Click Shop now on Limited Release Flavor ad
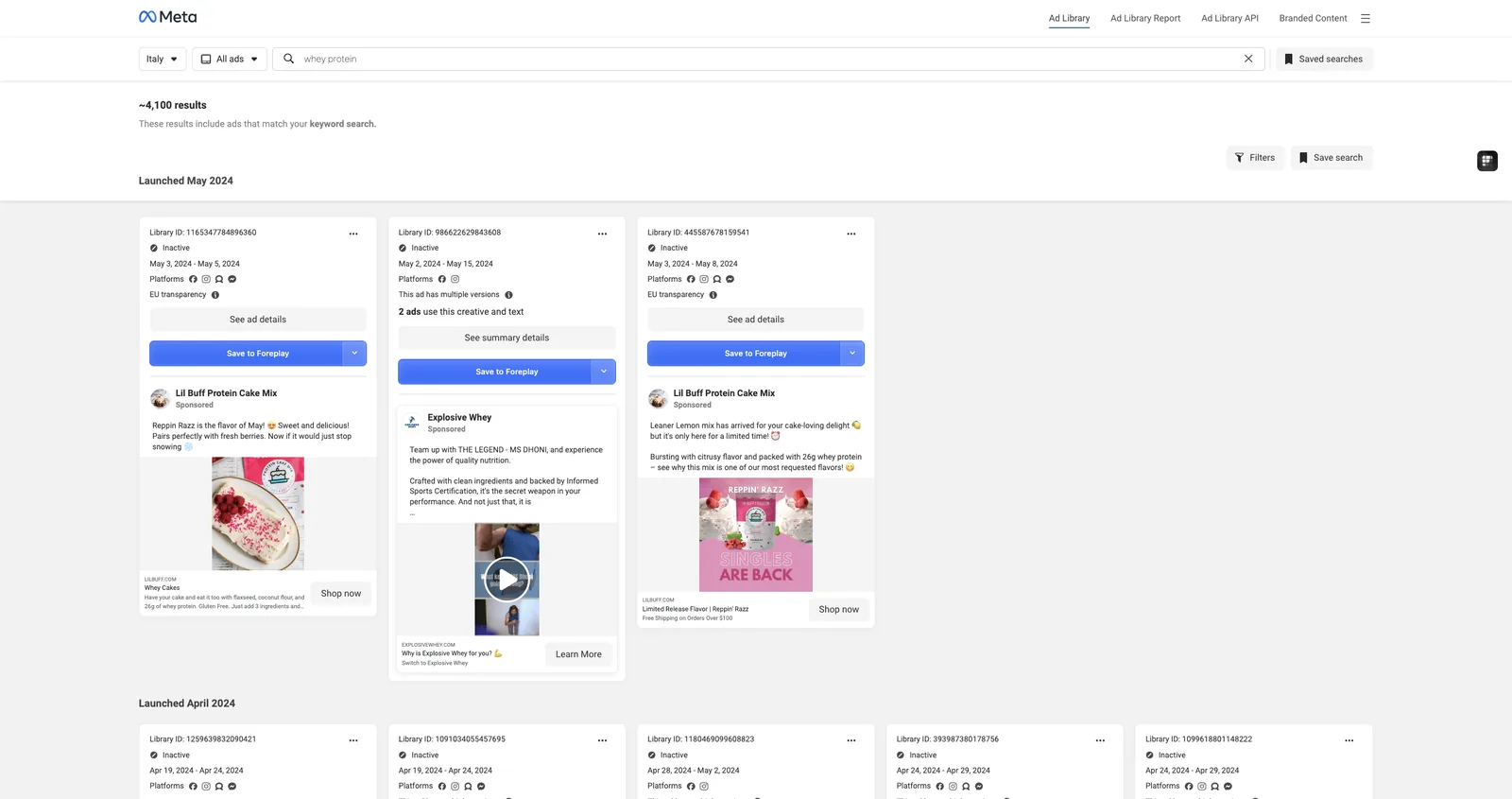The width and height of the screenshot is (1512, 799). click(839, 610)
